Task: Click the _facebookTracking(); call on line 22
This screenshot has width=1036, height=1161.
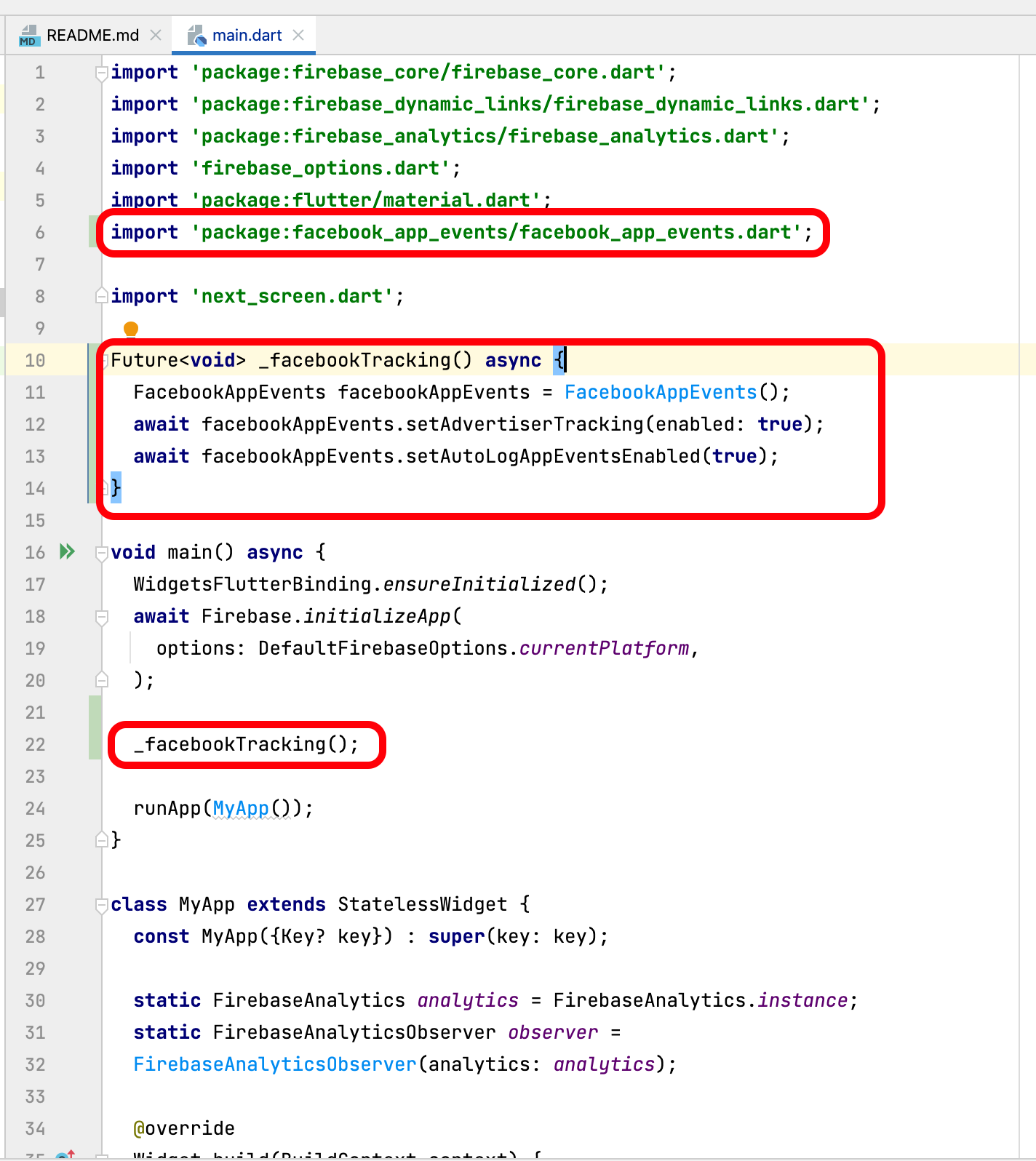Action: tap(246, 744)
